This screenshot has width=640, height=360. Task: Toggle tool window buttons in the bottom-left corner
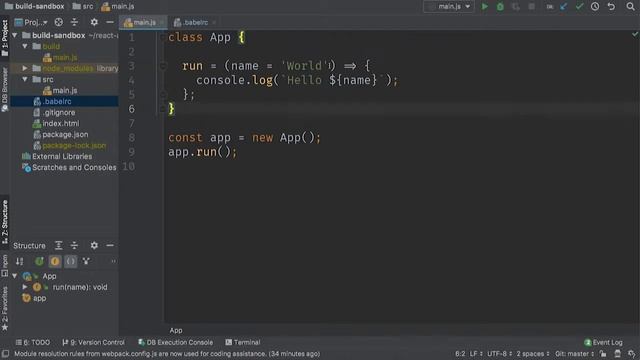(x=5, y=354)
